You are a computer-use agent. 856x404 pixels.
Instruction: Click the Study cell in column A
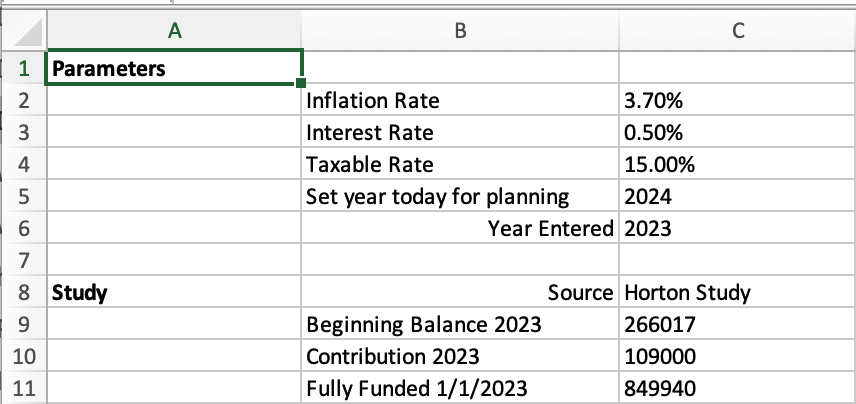tap(175, 293)
